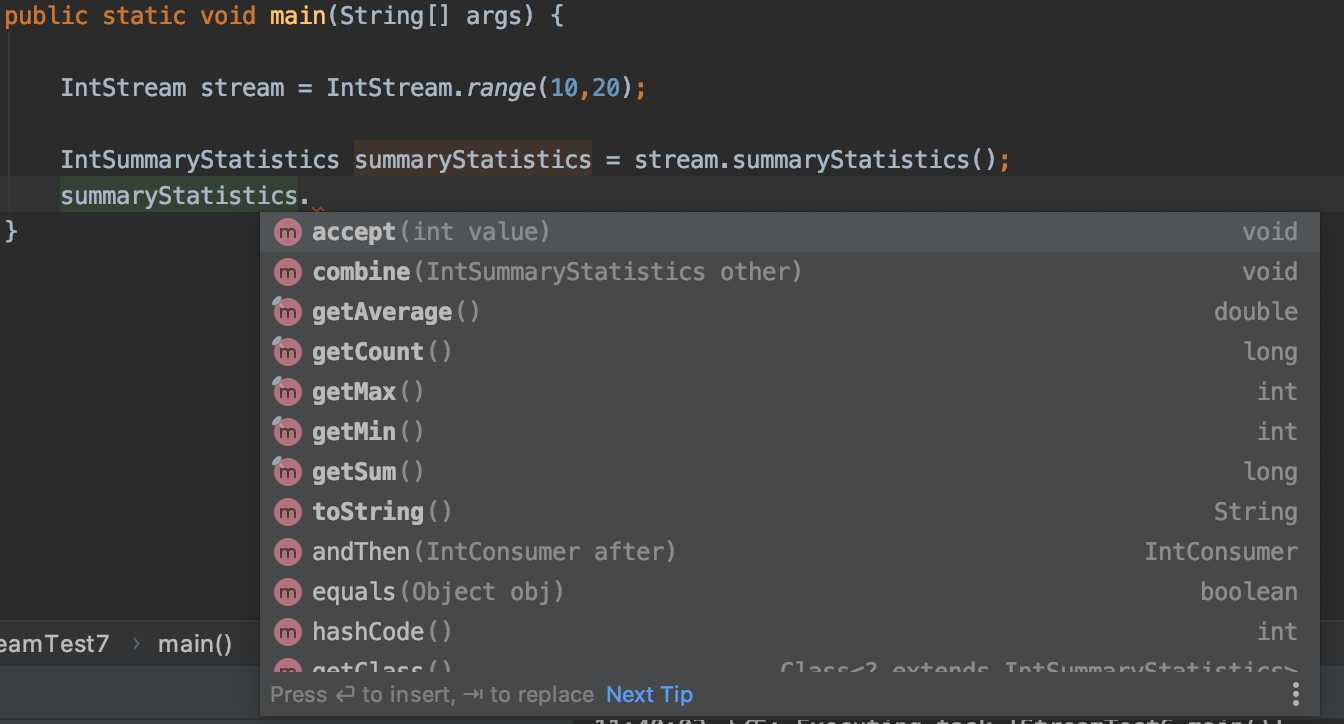The image size is (1344, 724).
Task: Select getSum() completion entry
Action: pos(368,472)
